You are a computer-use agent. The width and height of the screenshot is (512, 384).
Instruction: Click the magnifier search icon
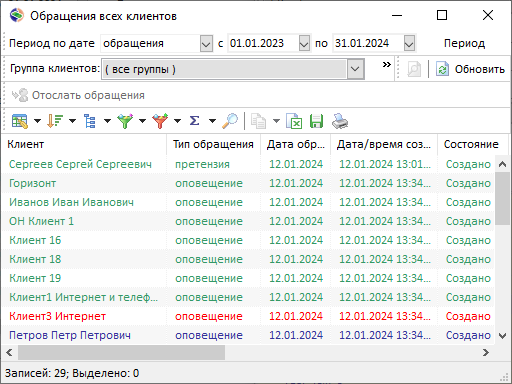pos(230,121)
